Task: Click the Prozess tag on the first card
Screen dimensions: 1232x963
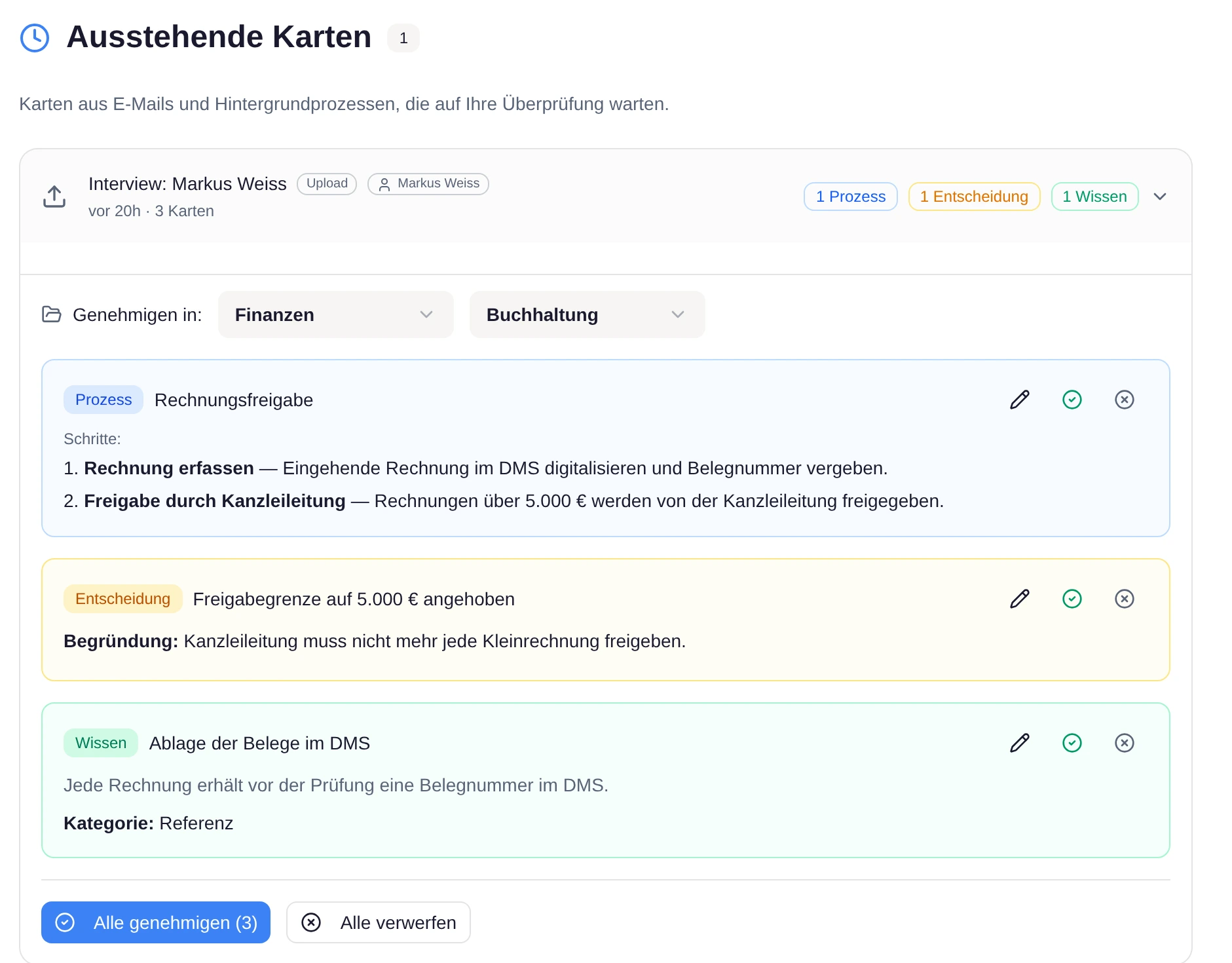Action: (103, 400)
